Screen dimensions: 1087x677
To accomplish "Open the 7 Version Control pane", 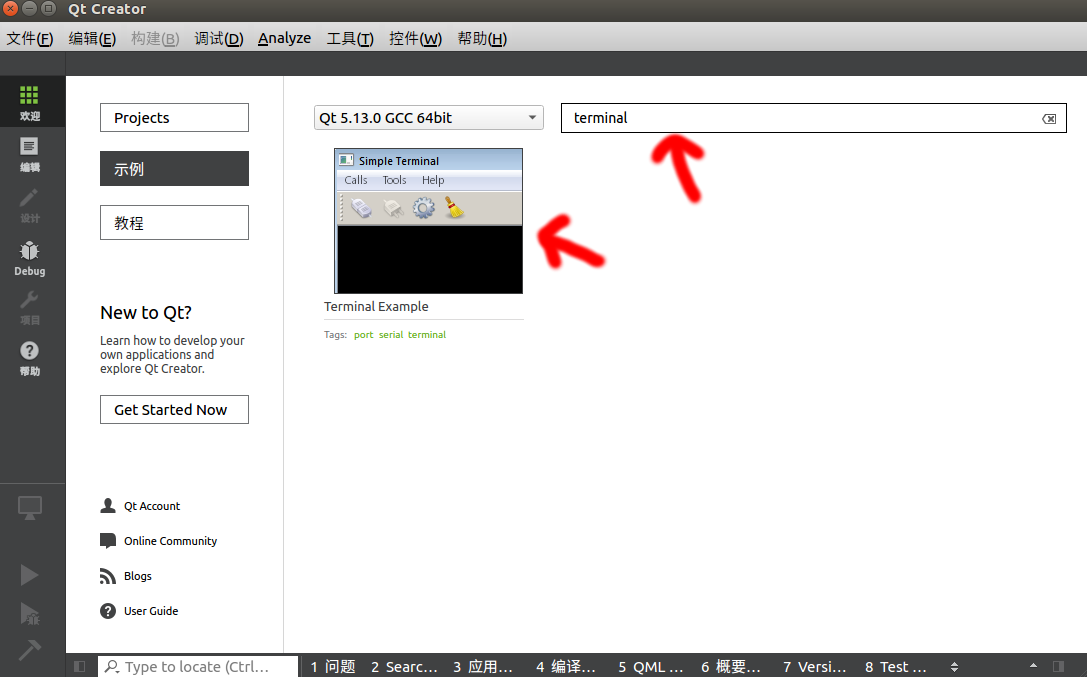I will click(815, 667).
